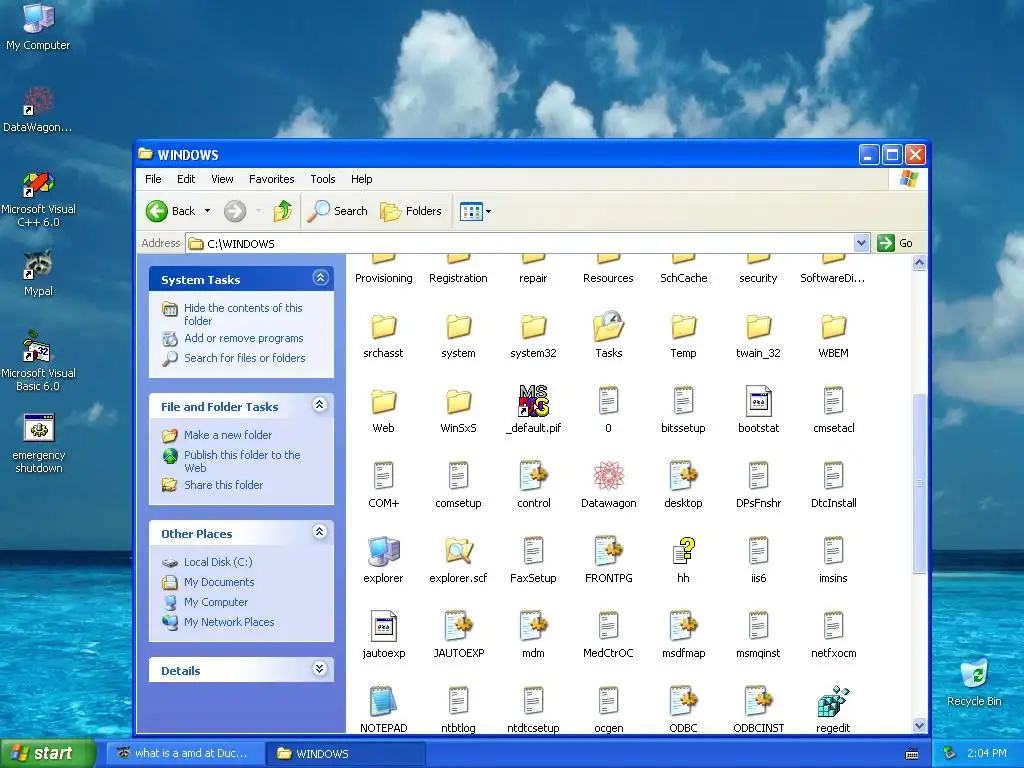Image resolution: width=1024 pixels, height=768 pixels.
Task: Click Add or remove programs link
Action: [x=244, y=338]
